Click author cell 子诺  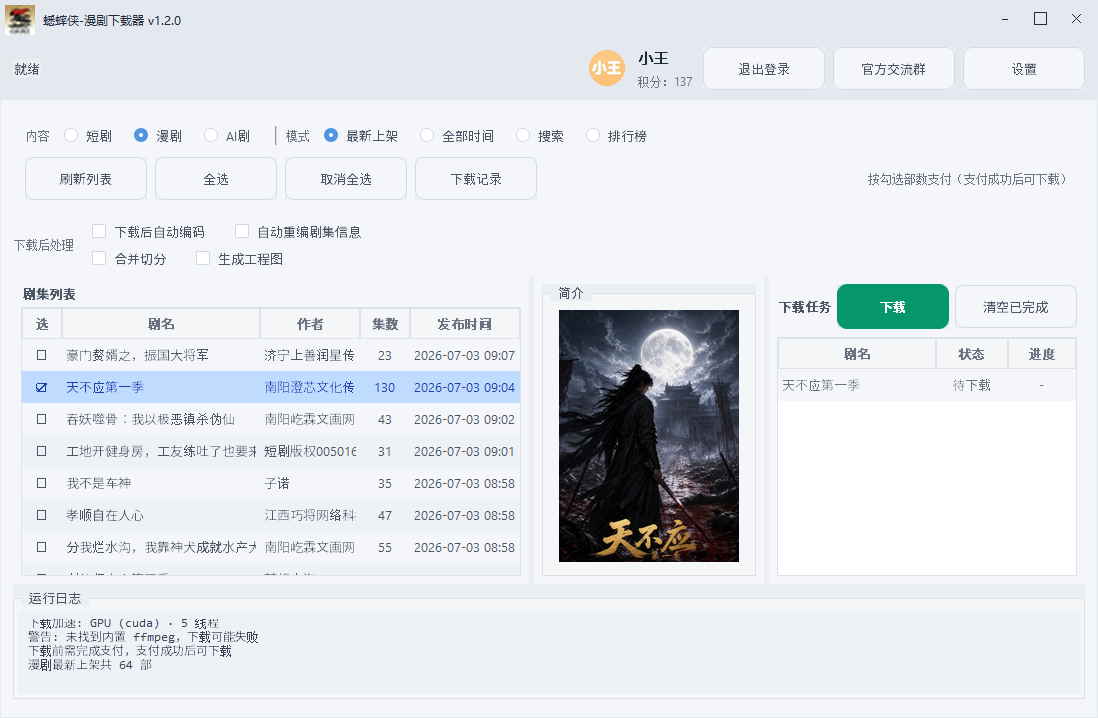click(x=277, y=483)
